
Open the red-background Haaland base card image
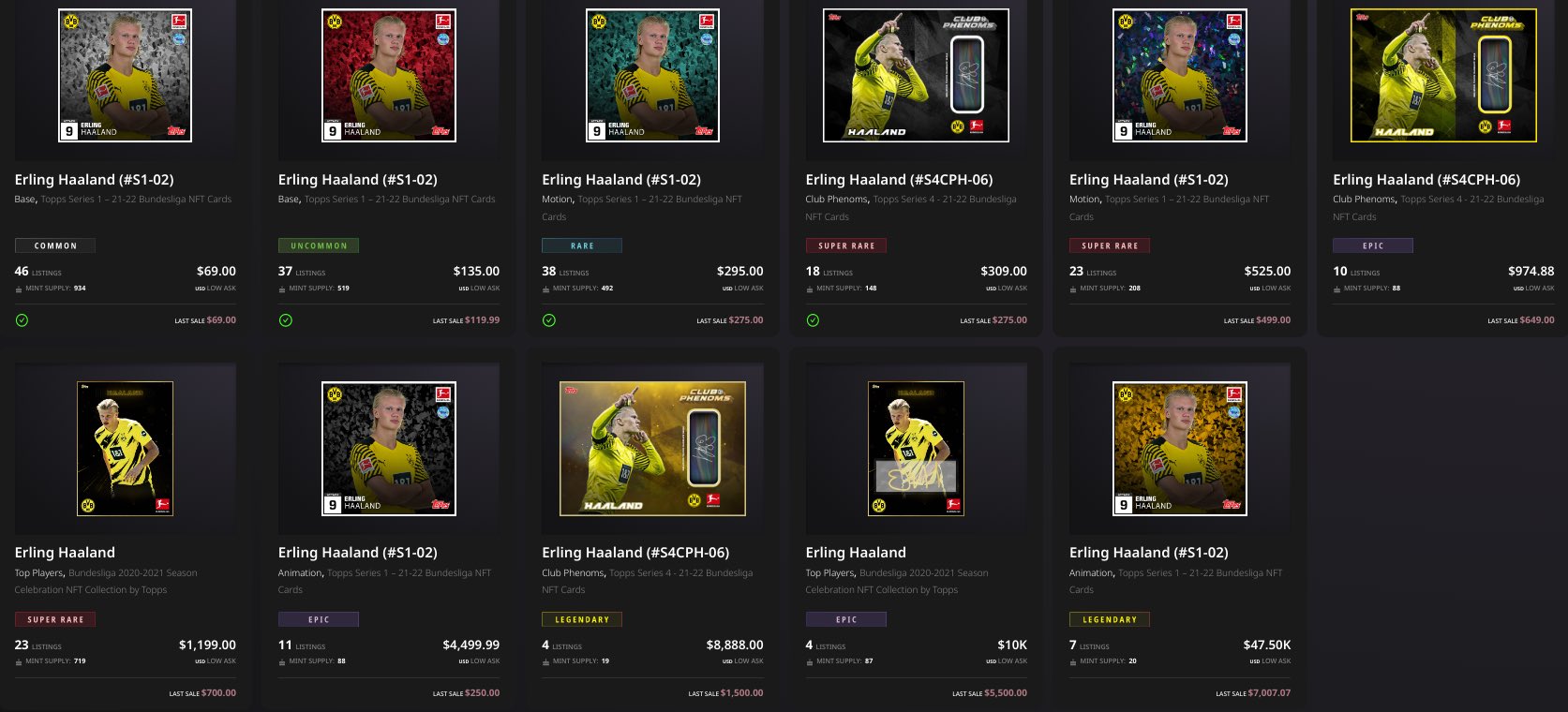coord(389,76)
